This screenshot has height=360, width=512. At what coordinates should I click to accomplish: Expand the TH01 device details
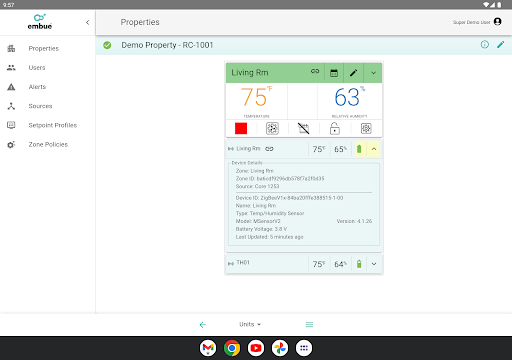pos(374,264)
